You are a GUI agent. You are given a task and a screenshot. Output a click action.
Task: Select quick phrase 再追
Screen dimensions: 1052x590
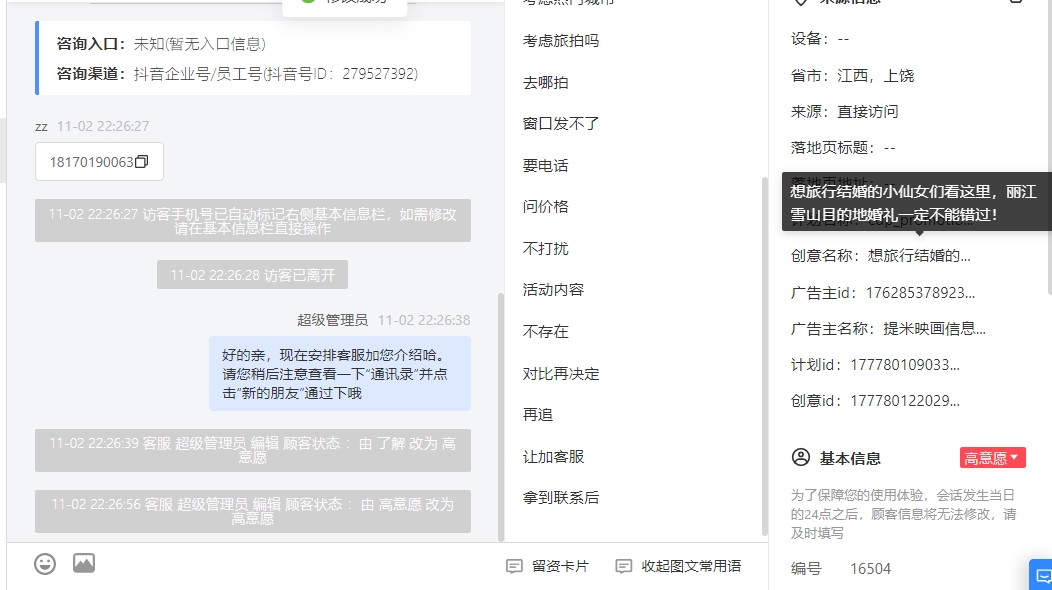point(538,415)
